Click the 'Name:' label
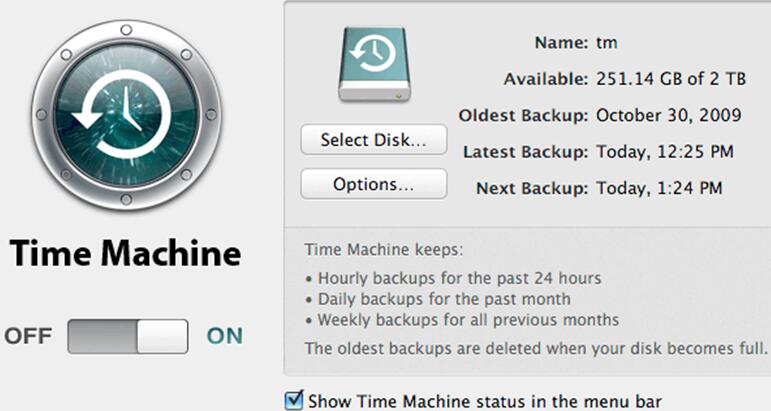The image size is (771, 411). point(561,43)
